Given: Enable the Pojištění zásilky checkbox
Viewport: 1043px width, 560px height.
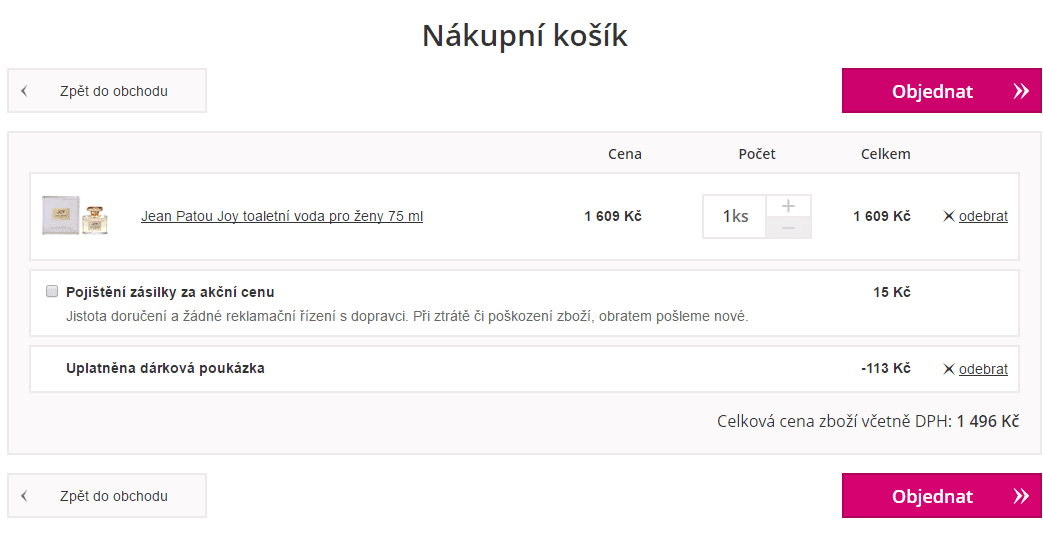Looking at the screenshot, I should pyautogui.click(x=52, y=291).
